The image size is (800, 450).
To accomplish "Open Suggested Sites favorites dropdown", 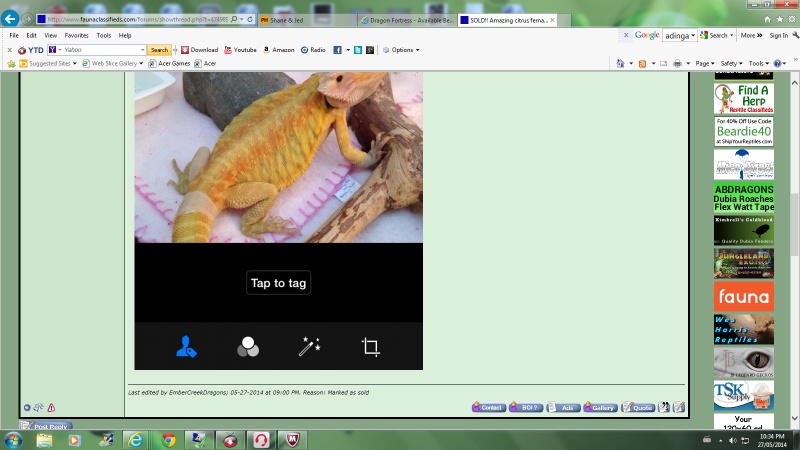I will (48, 64).
